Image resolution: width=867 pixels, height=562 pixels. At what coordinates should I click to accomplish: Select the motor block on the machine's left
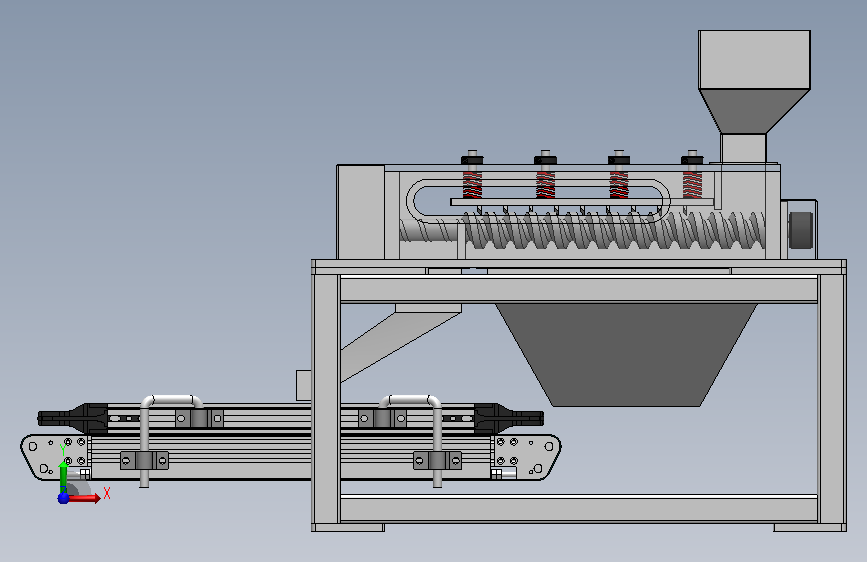point(361,212)
